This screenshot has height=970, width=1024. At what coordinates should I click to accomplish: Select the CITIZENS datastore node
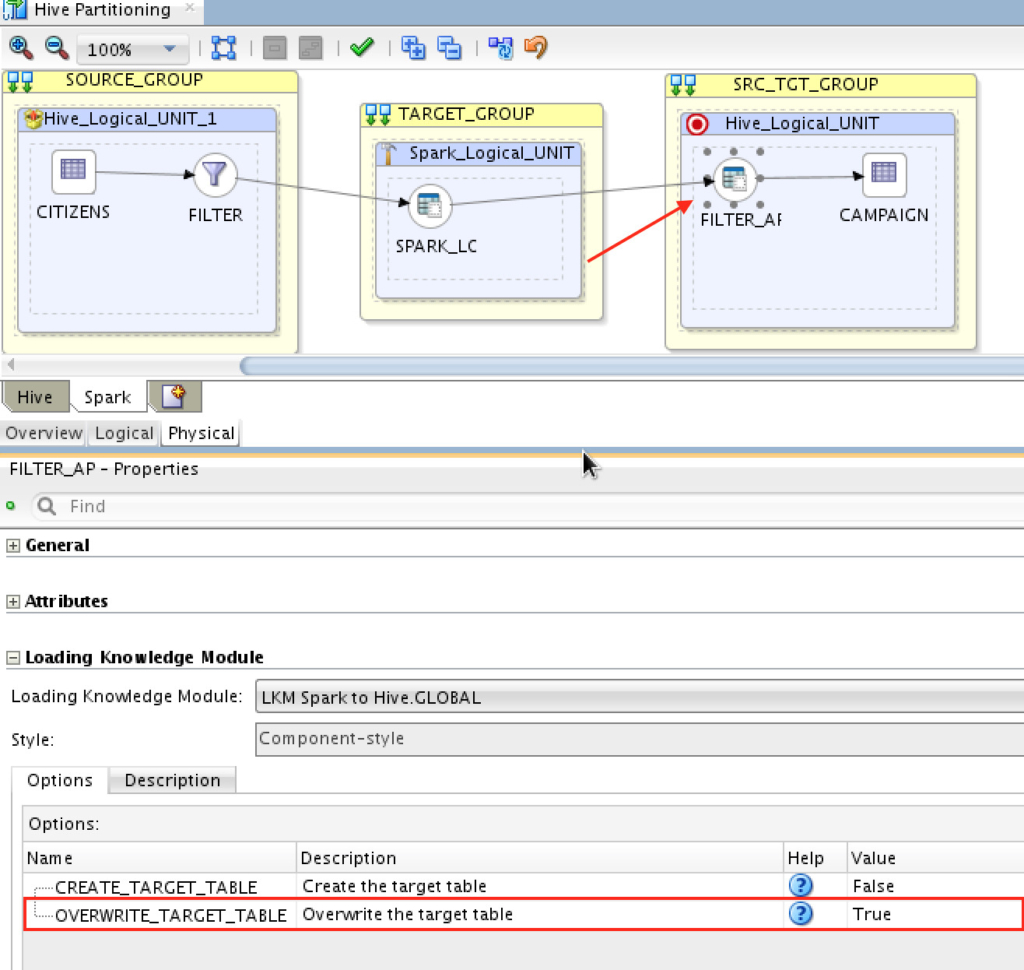[x=73, y=171]
